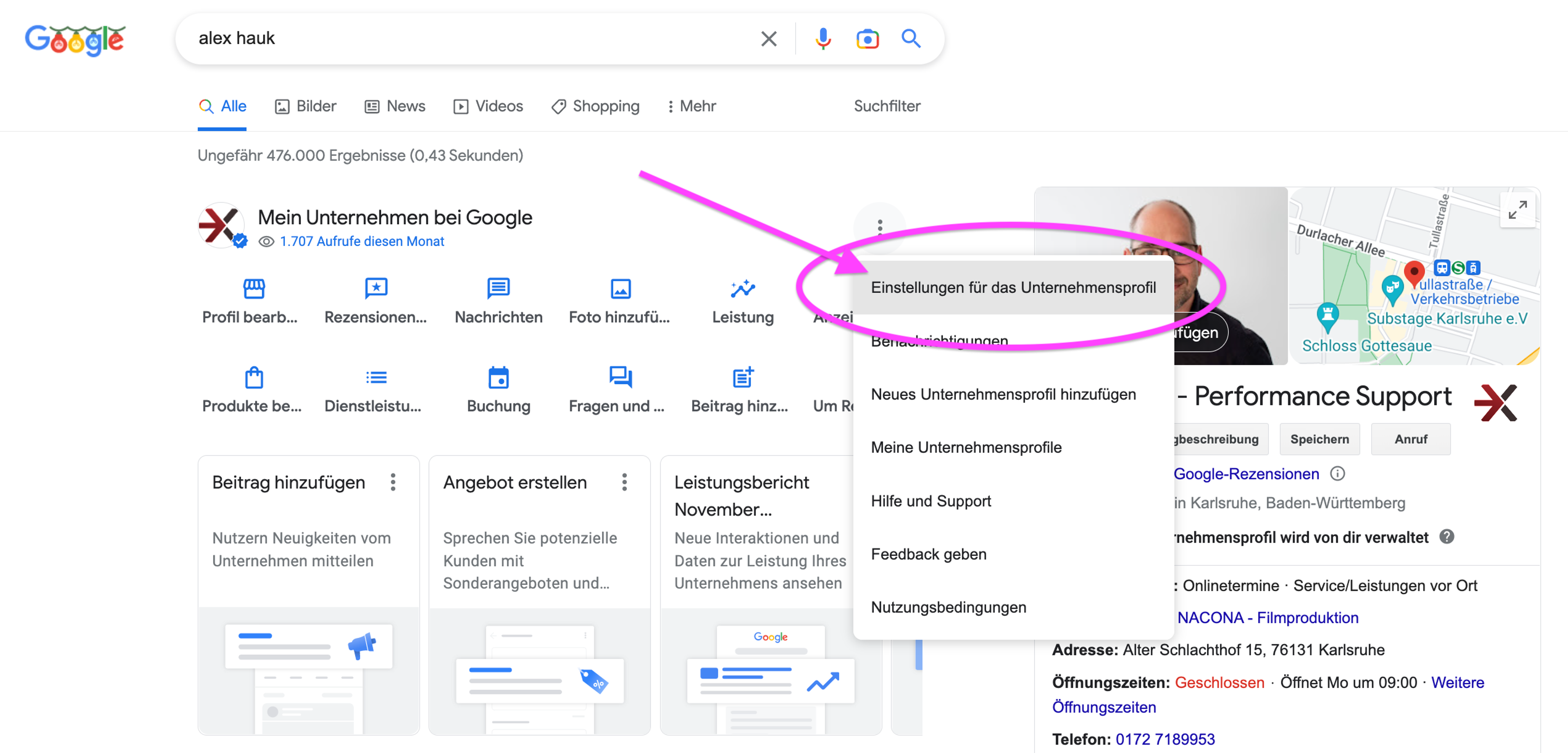This screenshot has width=1568, height=753.
Task: Switch to the News tab
Action: pyautogui.click(x=395, y=106)
